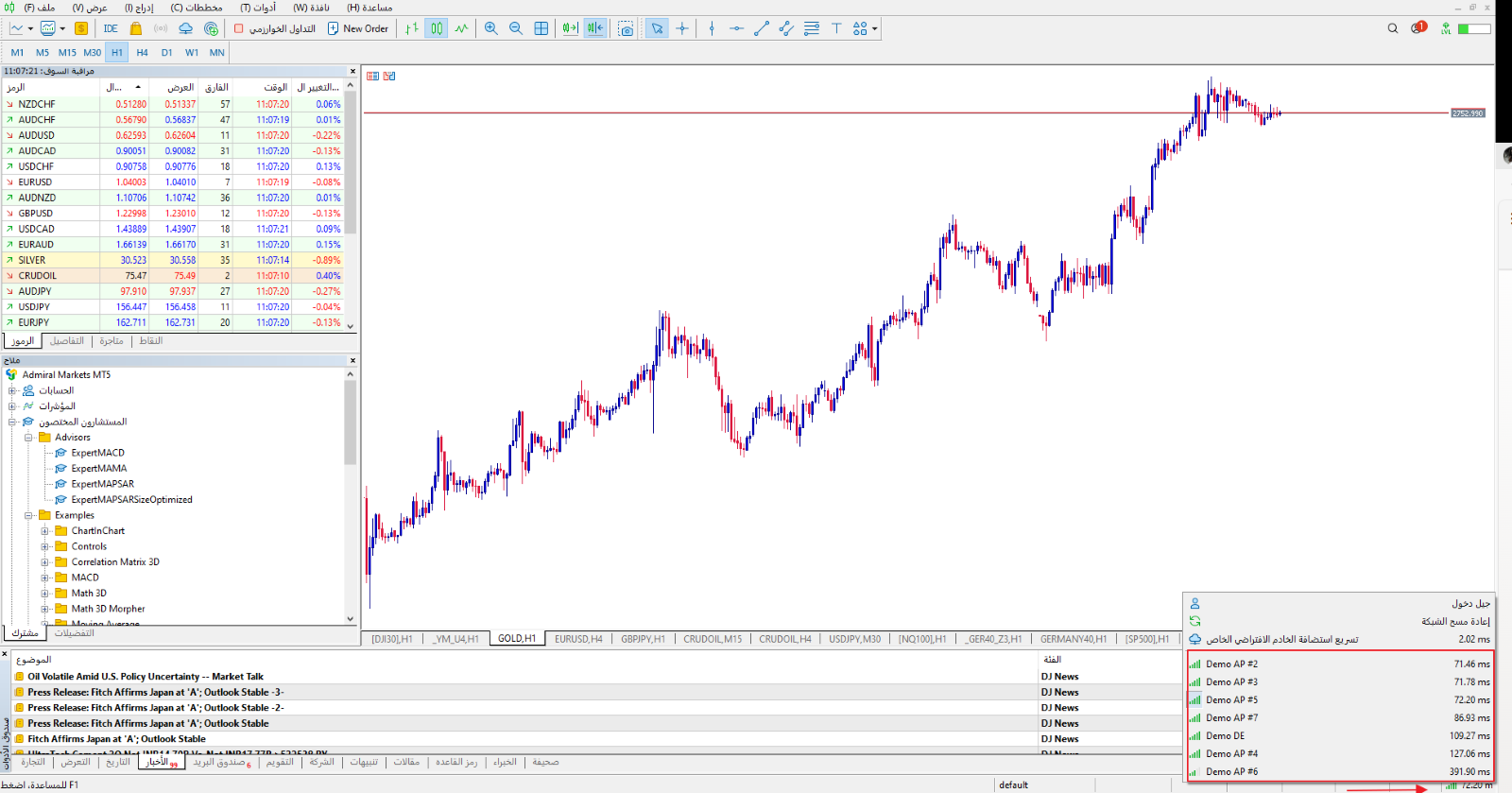Collapse the Advisors folder
This screenshot has width=1512, height=793.
[28, 438]
